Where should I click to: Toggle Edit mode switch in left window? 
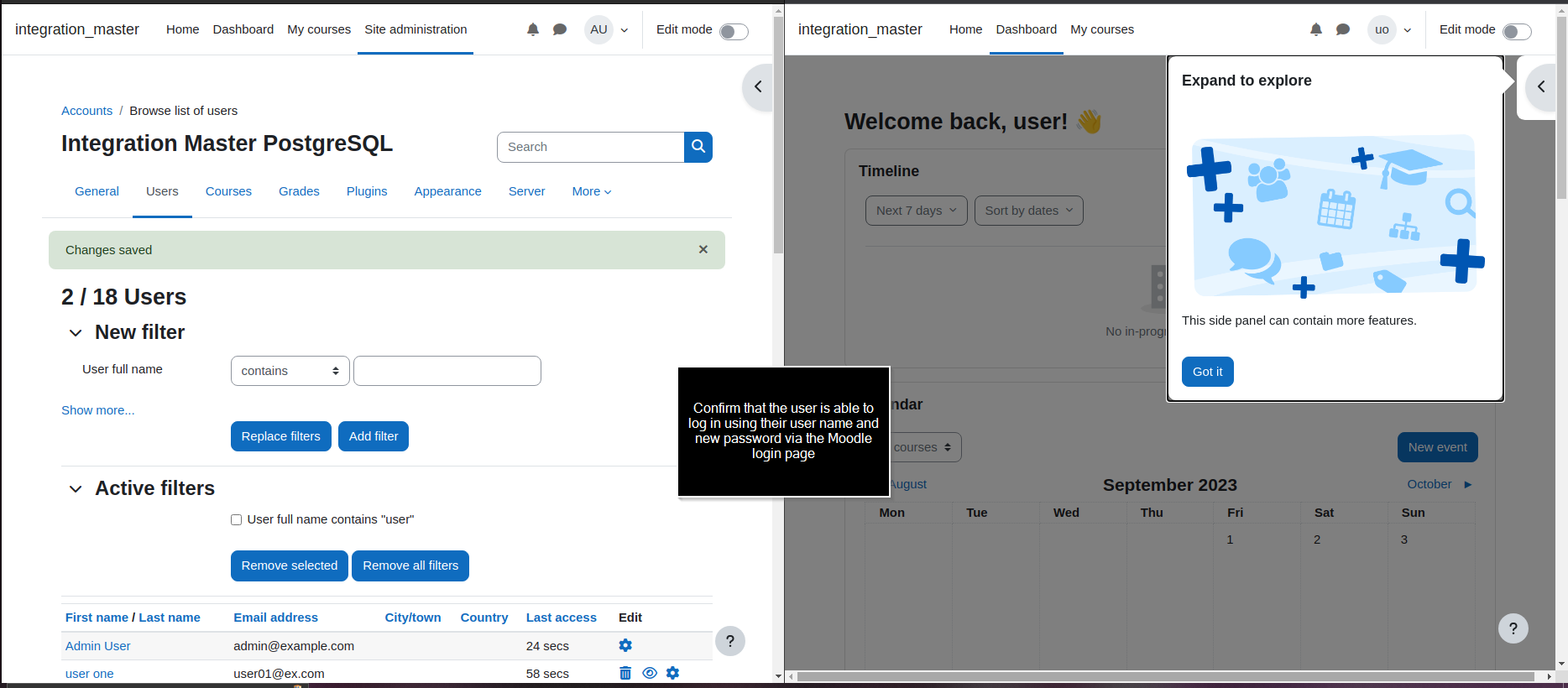tap(734, 31)
